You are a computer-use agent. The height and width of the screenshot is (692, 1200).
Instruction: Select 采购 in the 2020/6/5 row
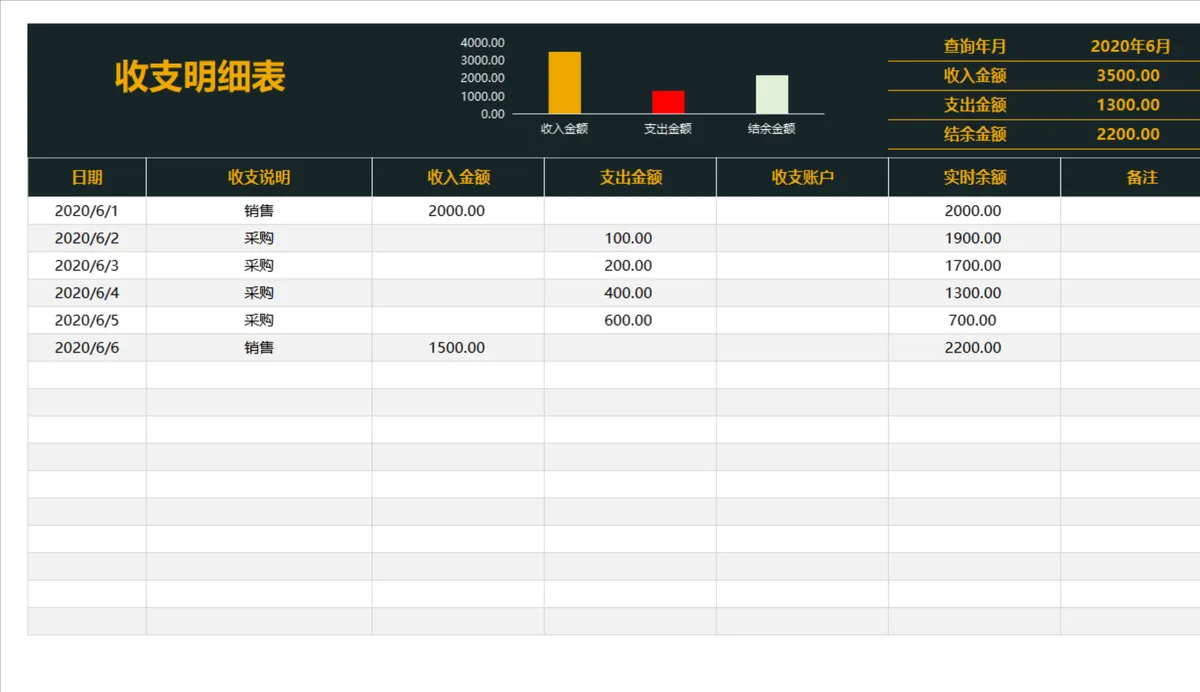coord(259,320)
